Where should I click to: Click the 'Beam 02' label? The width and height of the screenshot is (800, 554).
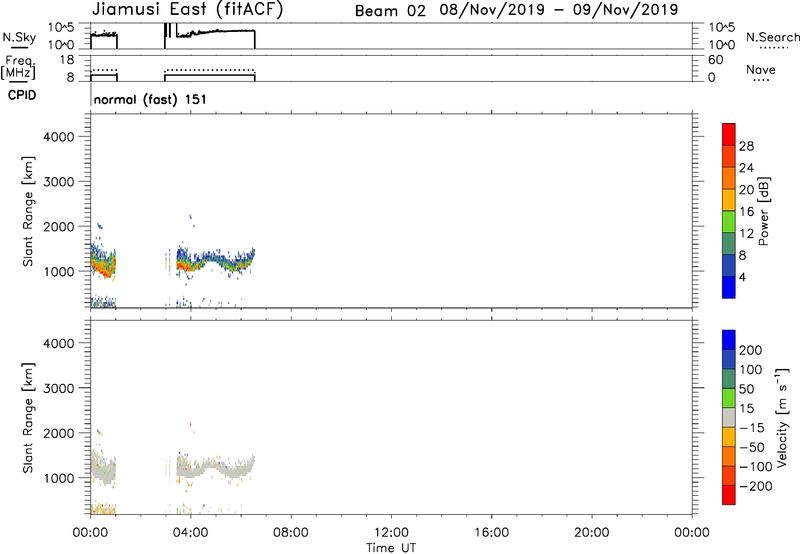tap(390, 10)
